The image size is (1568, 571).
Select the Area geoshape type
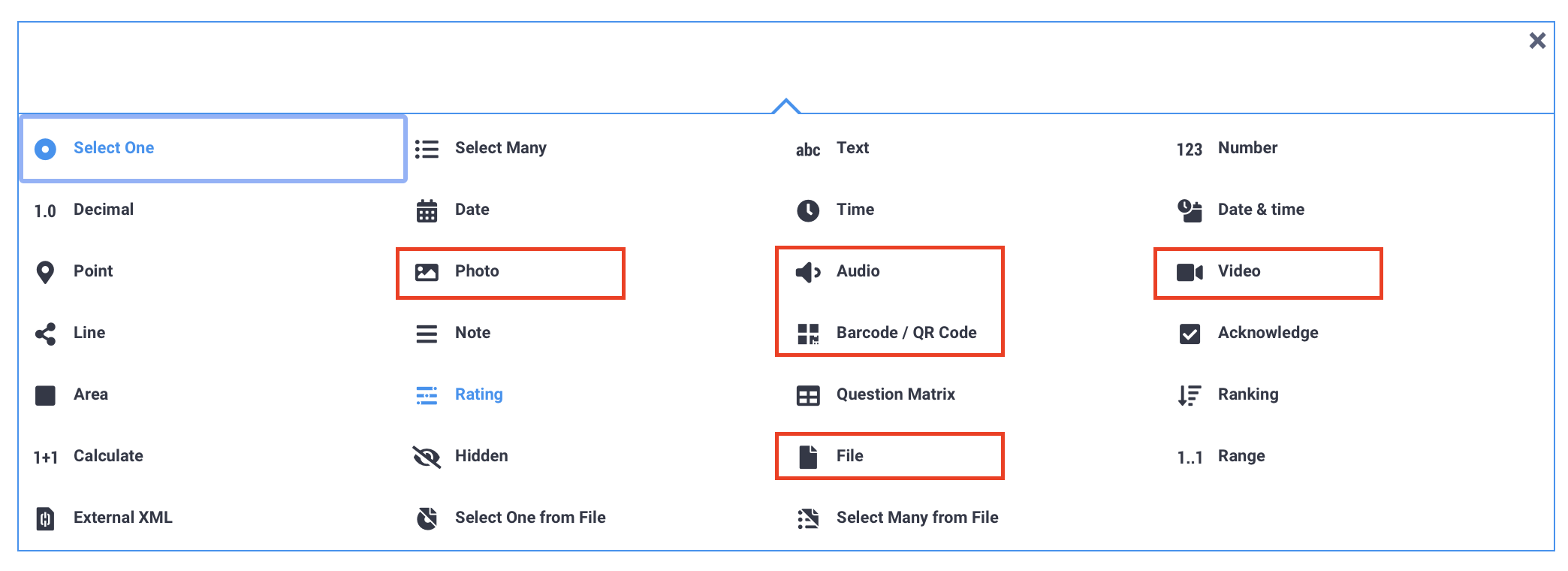91,394
